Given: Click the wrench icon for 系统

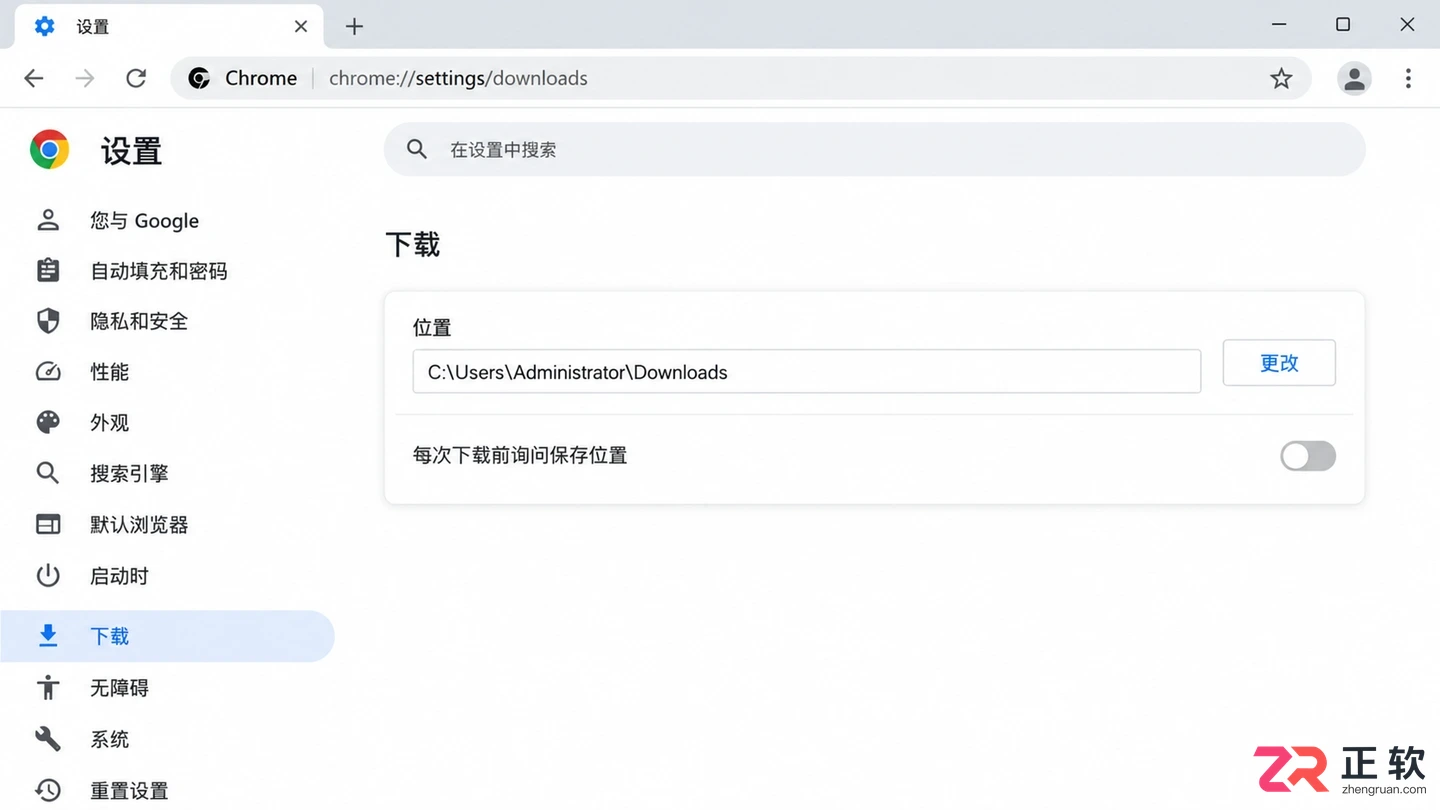Looking at the screenshot, I should click(48, 739).
